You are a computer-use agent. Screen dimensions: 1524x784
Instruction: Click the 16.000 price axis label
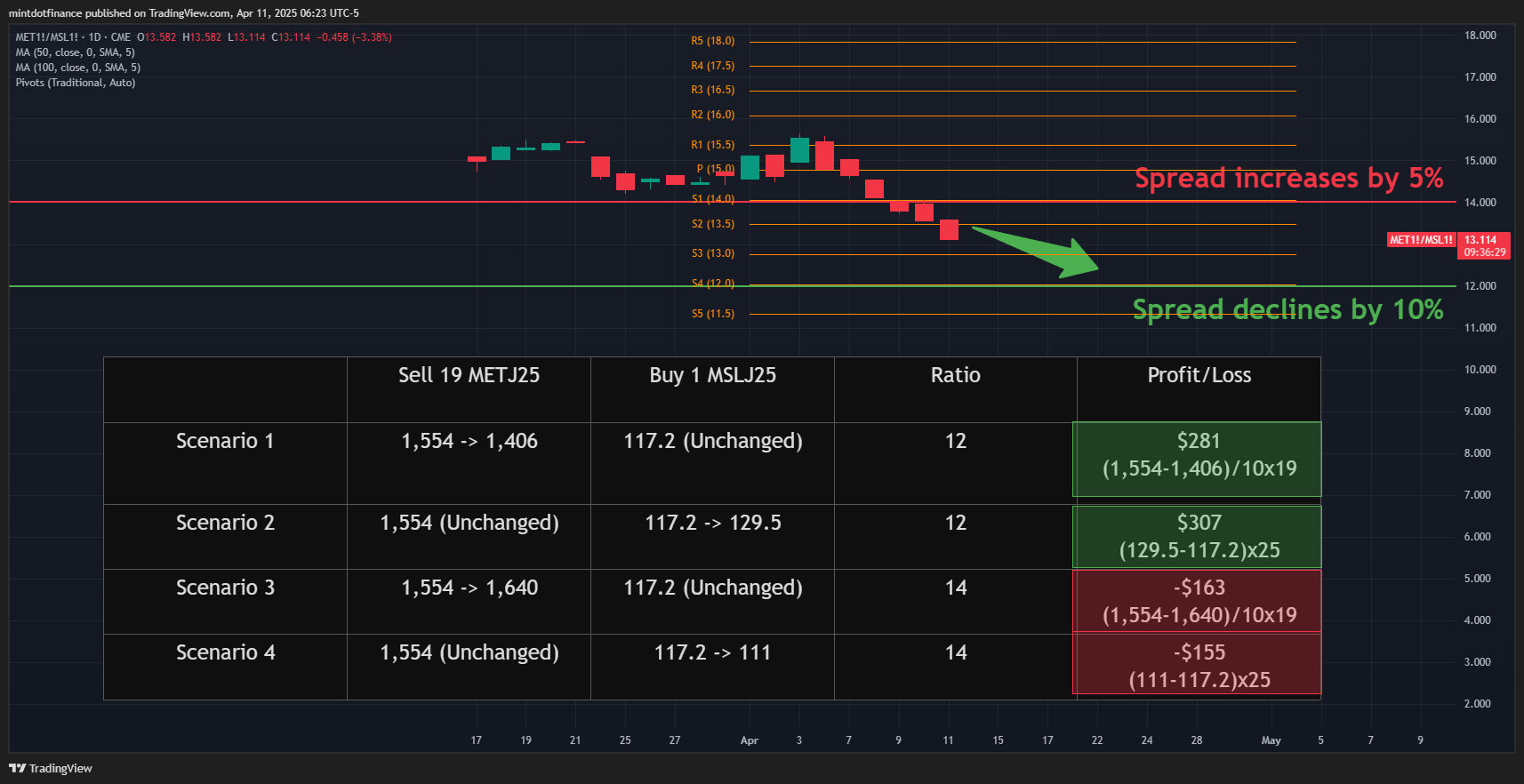pyautogui.click(x=1480, y=119)
